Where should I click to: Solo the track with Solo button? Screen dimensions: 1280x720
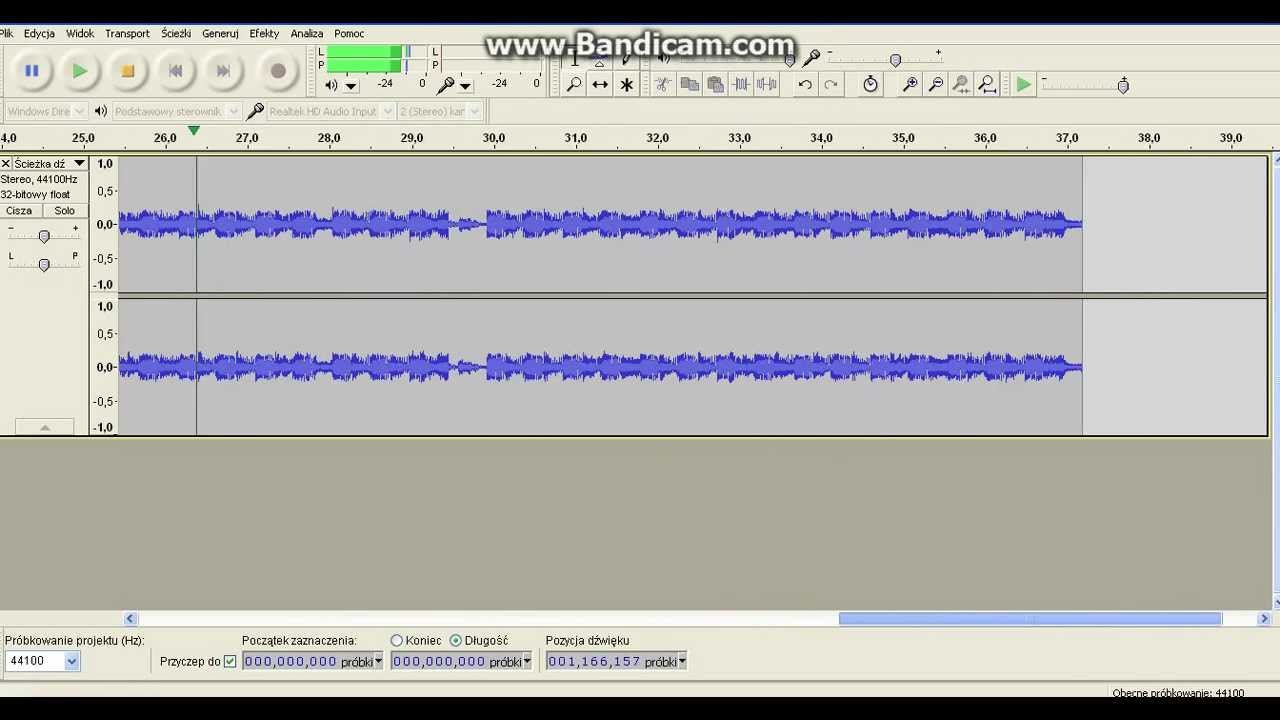click(x=64, y=211)
